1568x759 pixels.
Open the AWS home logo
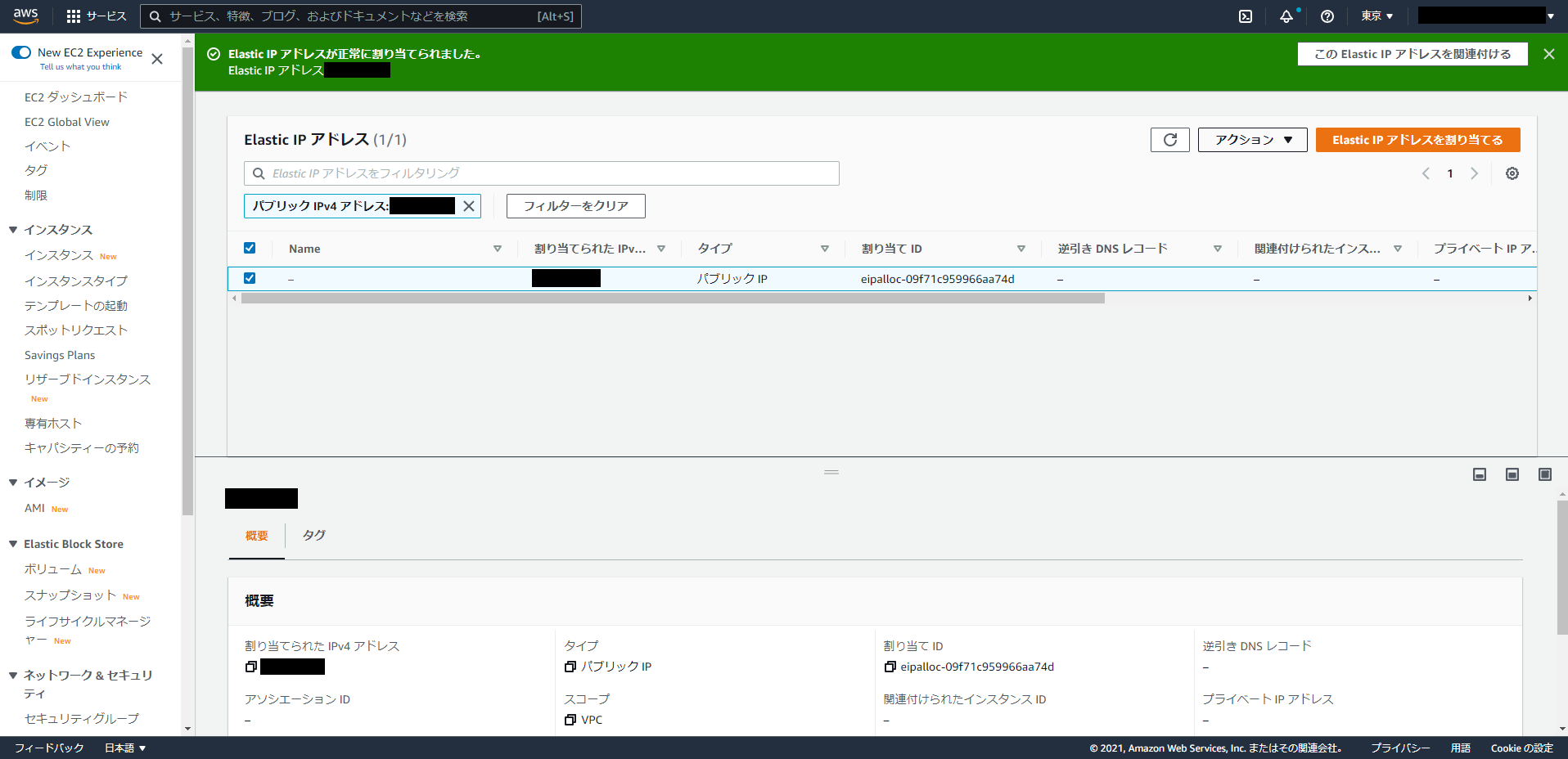point(25,16)
